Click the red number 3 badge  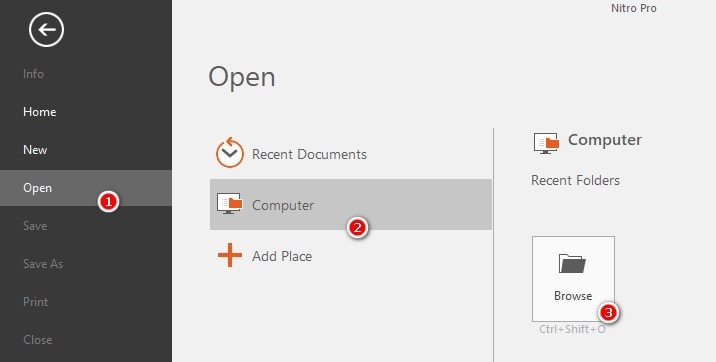click(x=608, y=313)
